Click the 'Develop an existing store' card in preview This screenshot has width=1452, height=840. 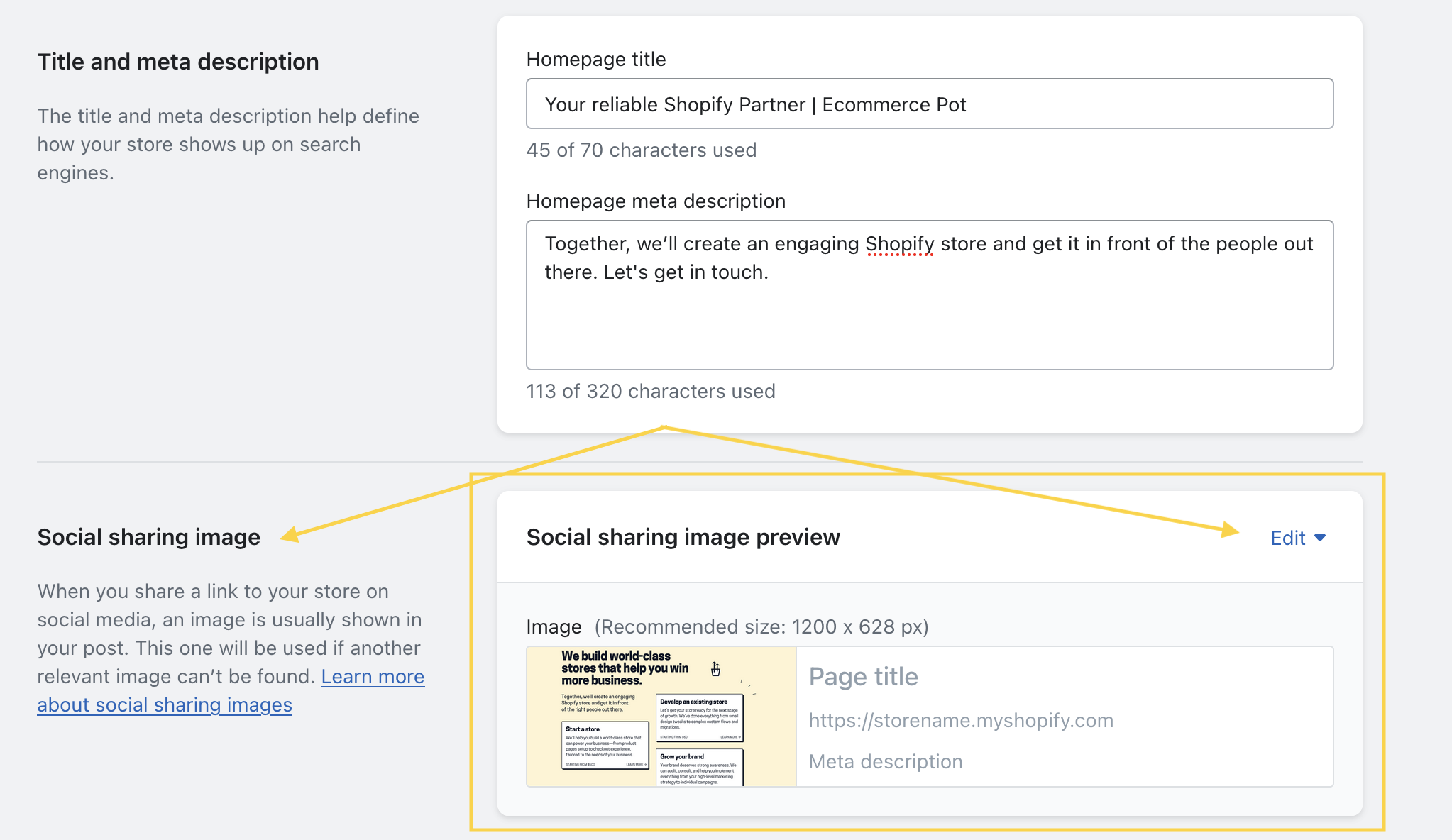click(x=699, y=718)
